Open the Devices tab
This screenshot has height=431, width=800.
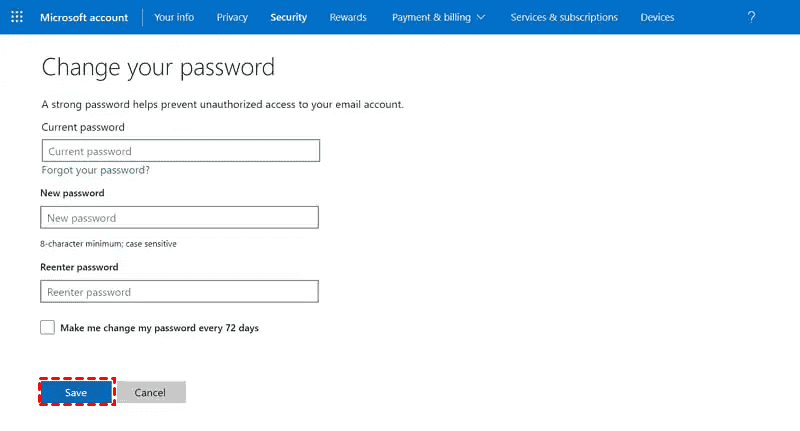(657, 17)
